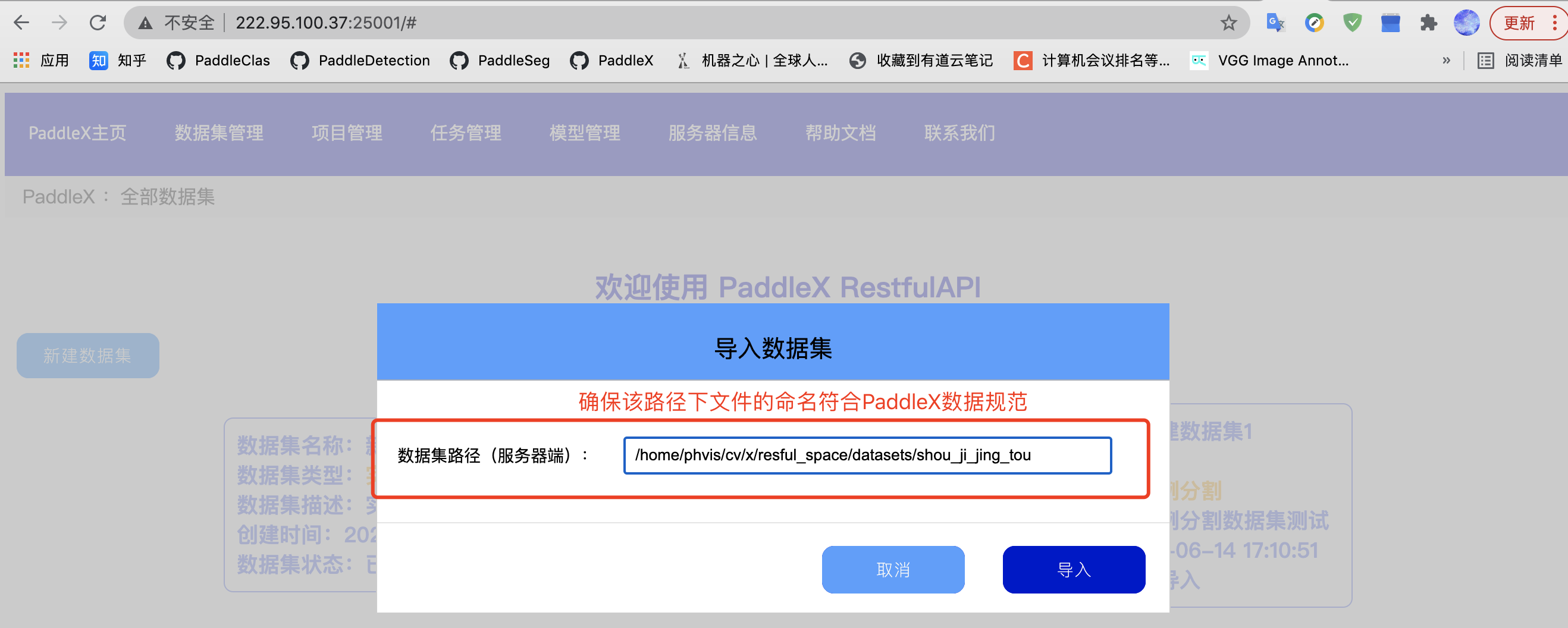
Task: Open the user profile avatar
Action: 1466,23
